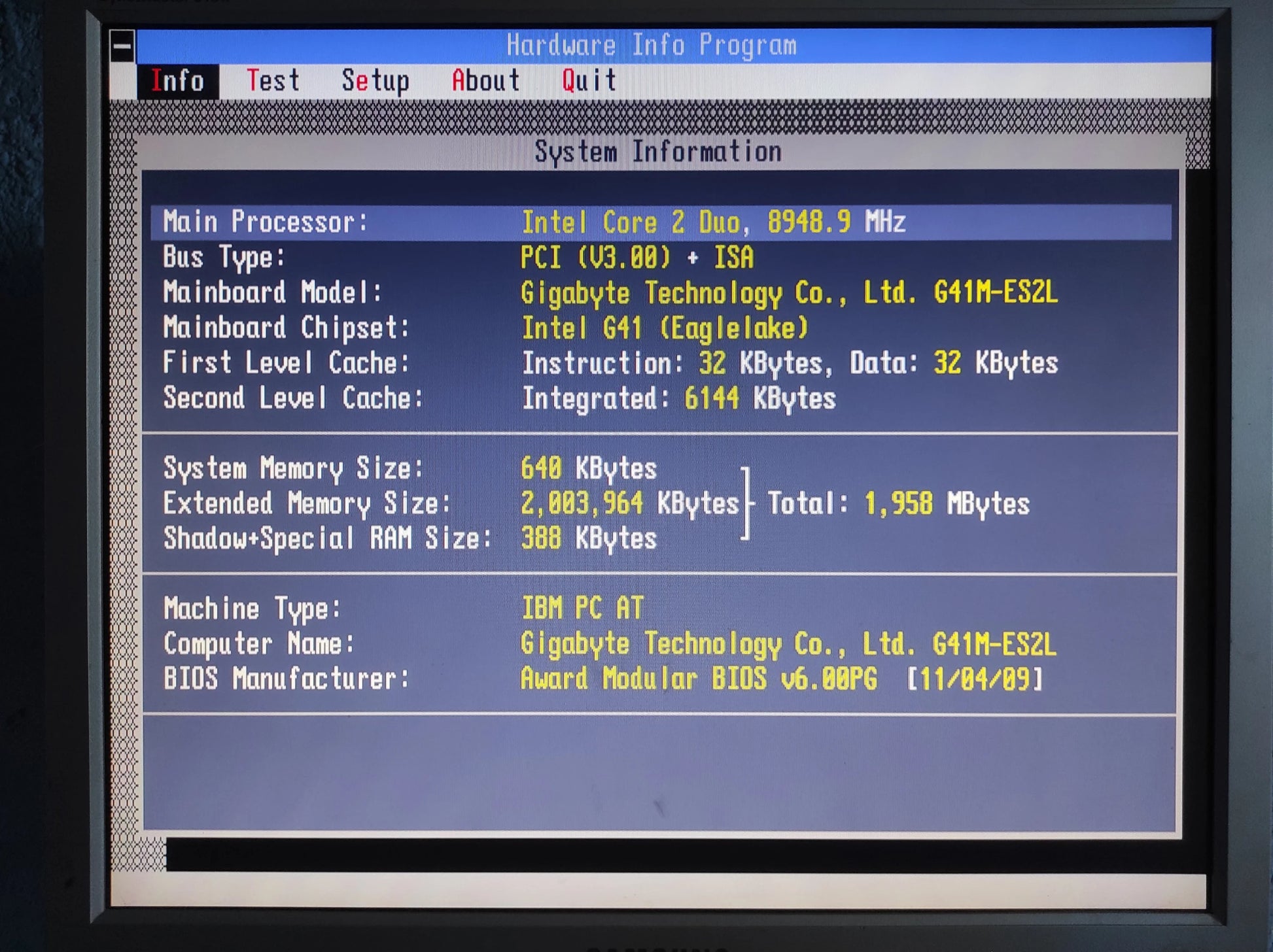The image size is (1273, 952).
Task: Select the Machine Type row
Action: (x=661, y=609)
